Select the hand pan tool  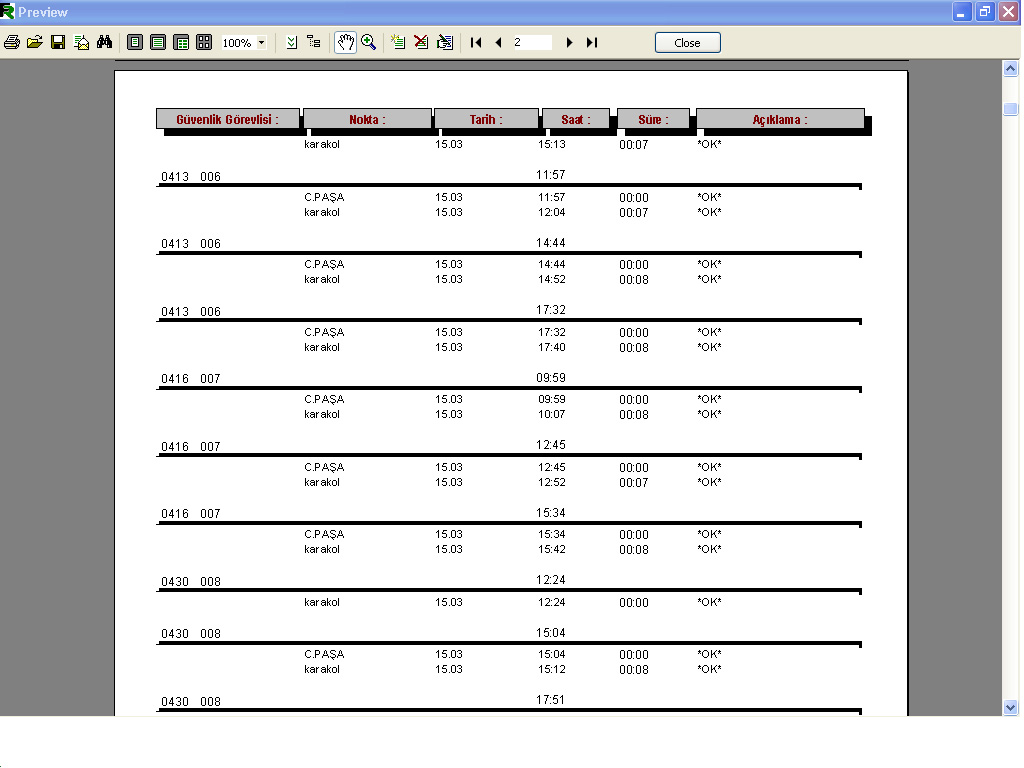(x=345, y=42)
